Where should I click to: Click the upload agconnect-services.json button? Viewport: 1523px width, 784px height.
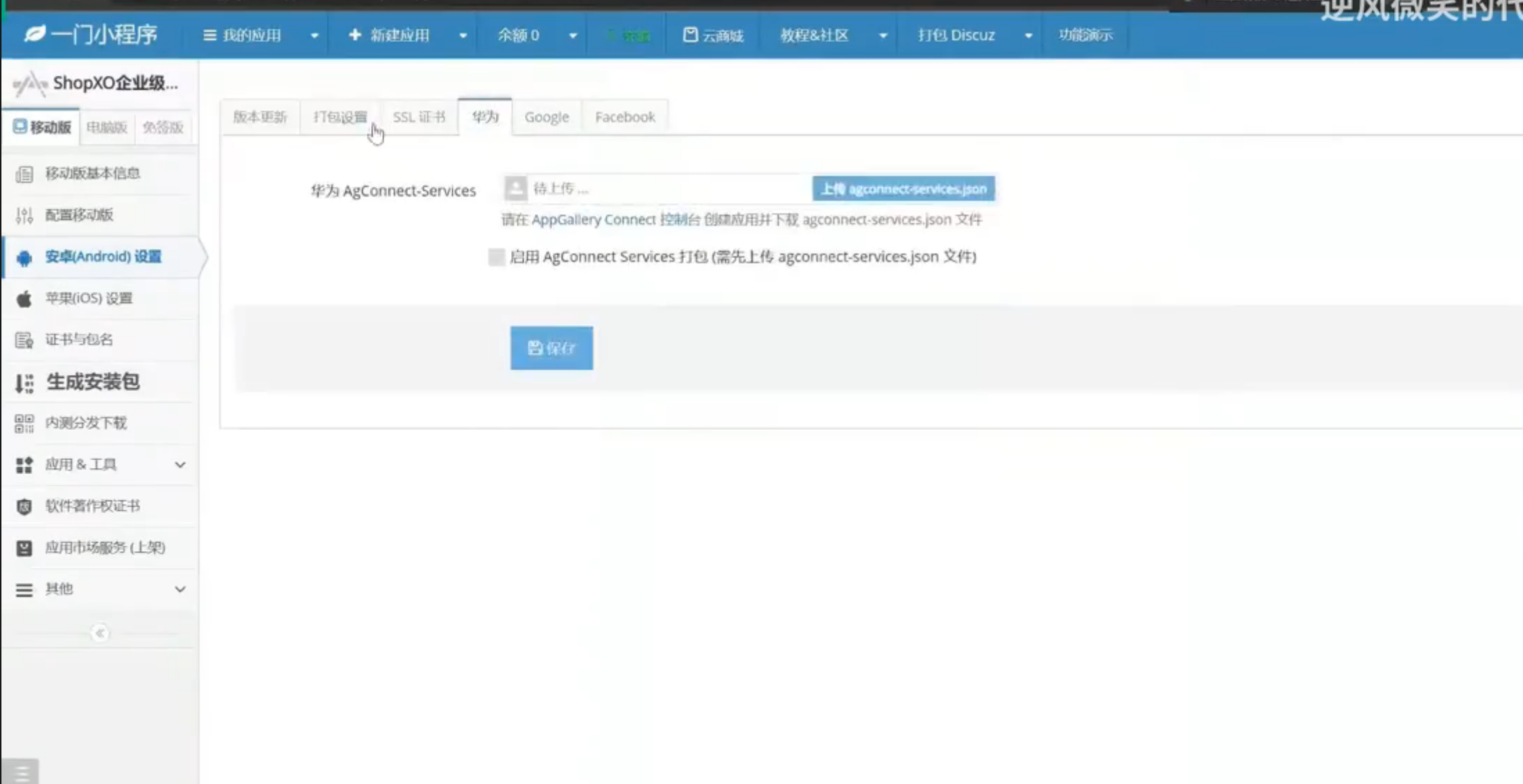point(903,189)
